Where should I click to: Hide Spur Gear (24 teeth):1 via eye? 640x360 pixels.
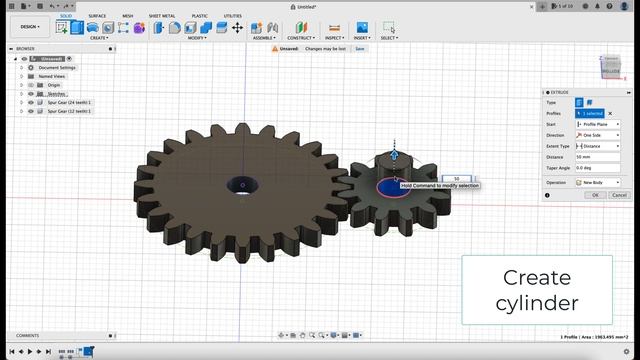click(x=31, y=102)
